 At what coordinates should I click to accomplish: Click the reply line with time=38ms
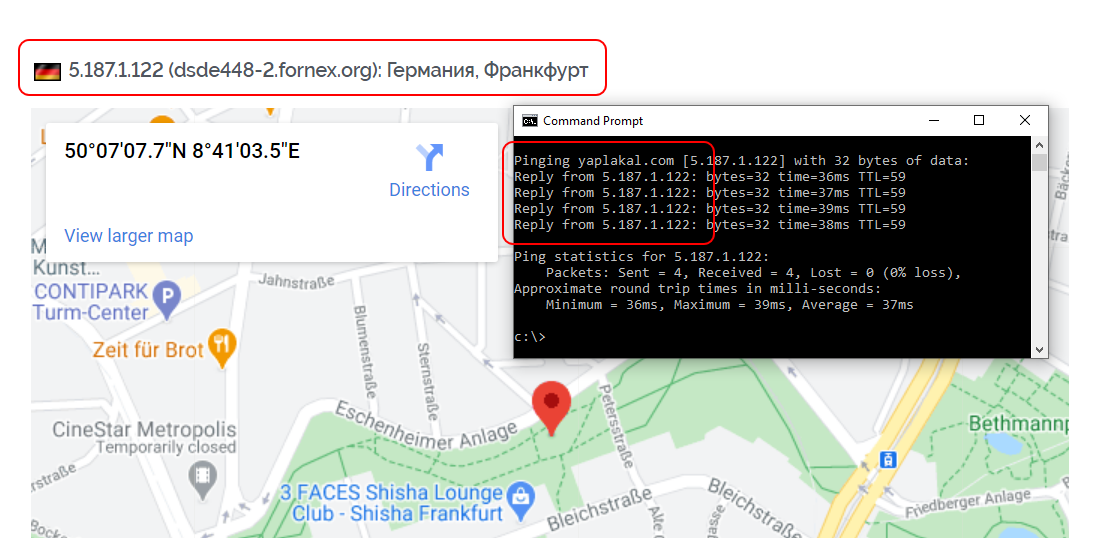pyautogui.click(x=710, y=225)
